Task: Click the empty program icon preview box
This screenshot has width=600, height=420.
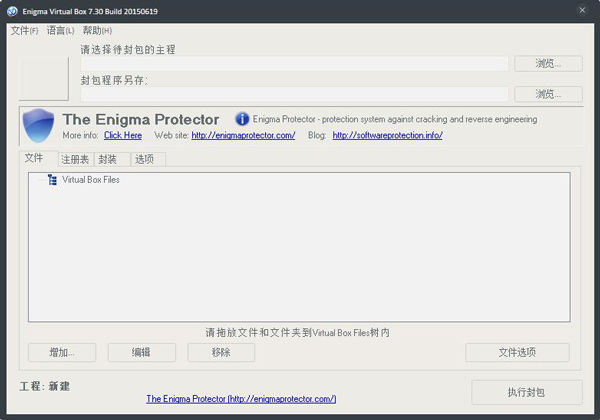Action: click(44, 79)
